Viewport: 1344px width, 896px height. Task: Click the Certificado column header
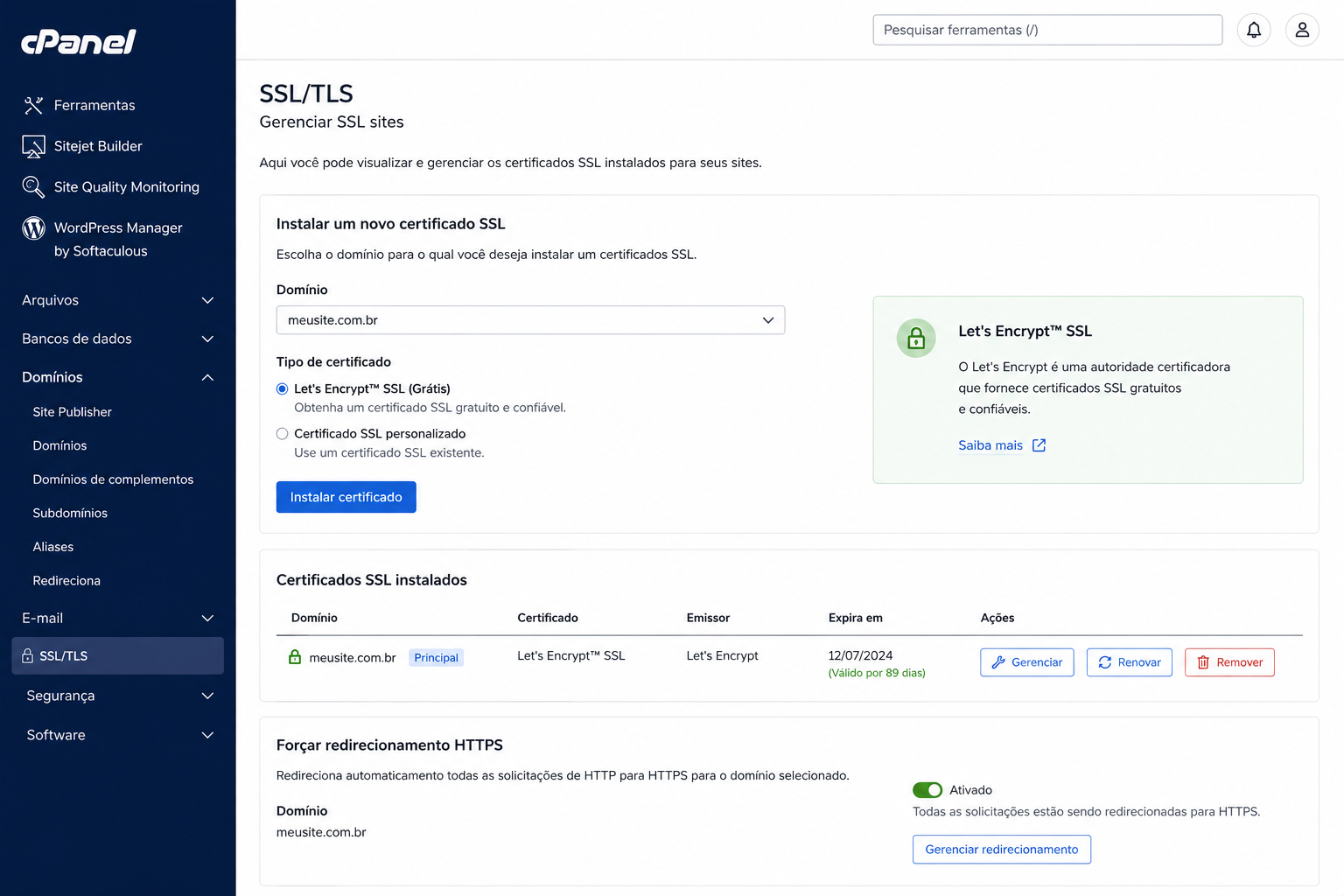(548, 618)
